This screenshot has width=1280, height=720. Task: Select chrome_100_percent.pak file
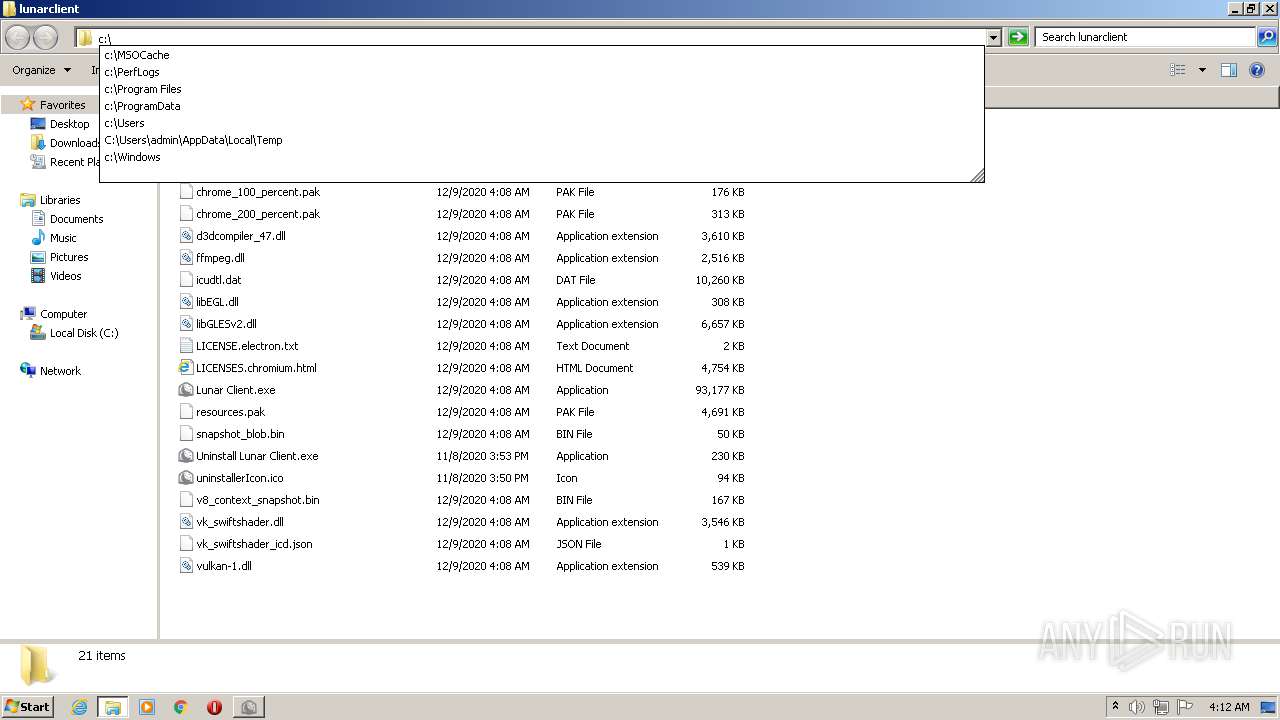[x=258, y=192]
